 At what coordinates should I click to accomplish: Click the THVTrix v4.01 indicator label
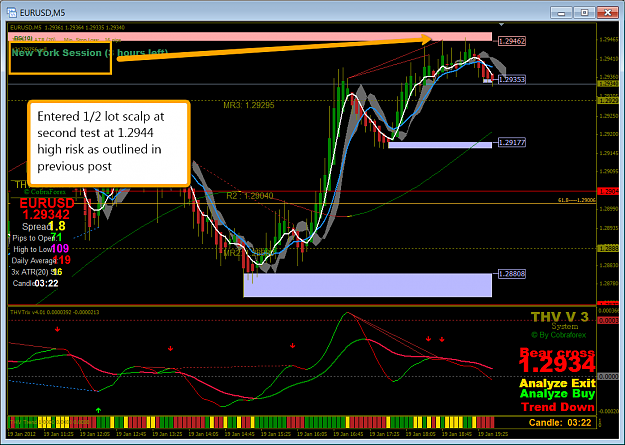pyautogui.click(x=54, y=312)
